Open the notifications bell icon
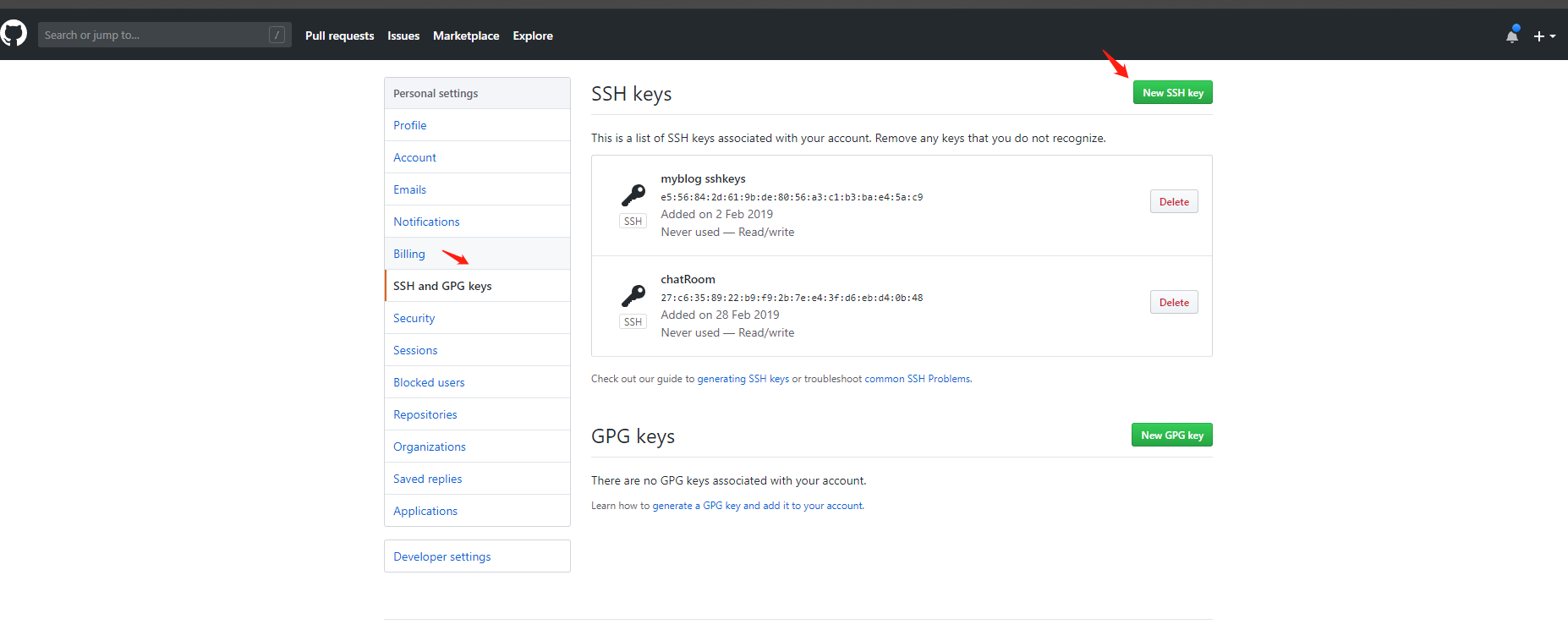1568x641 pixels. (1512, 36)
